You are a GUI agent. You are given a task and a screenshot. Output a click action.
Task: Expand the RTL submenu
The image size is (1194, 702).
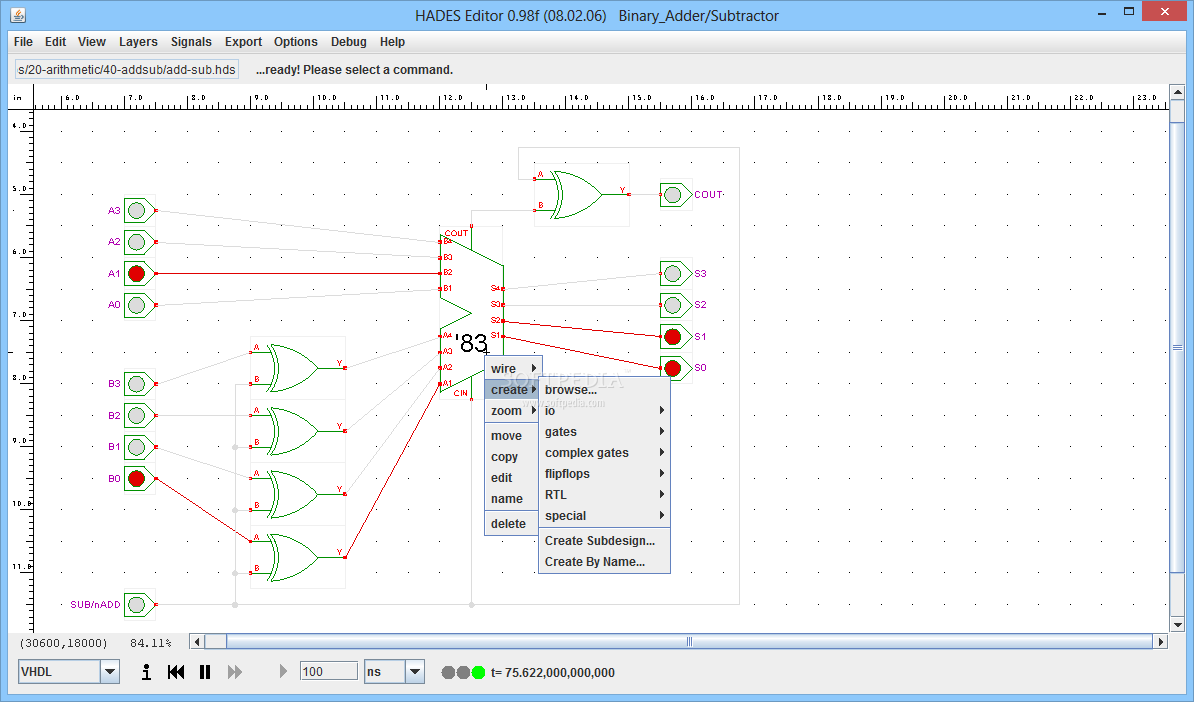click(x=604, y=494)
